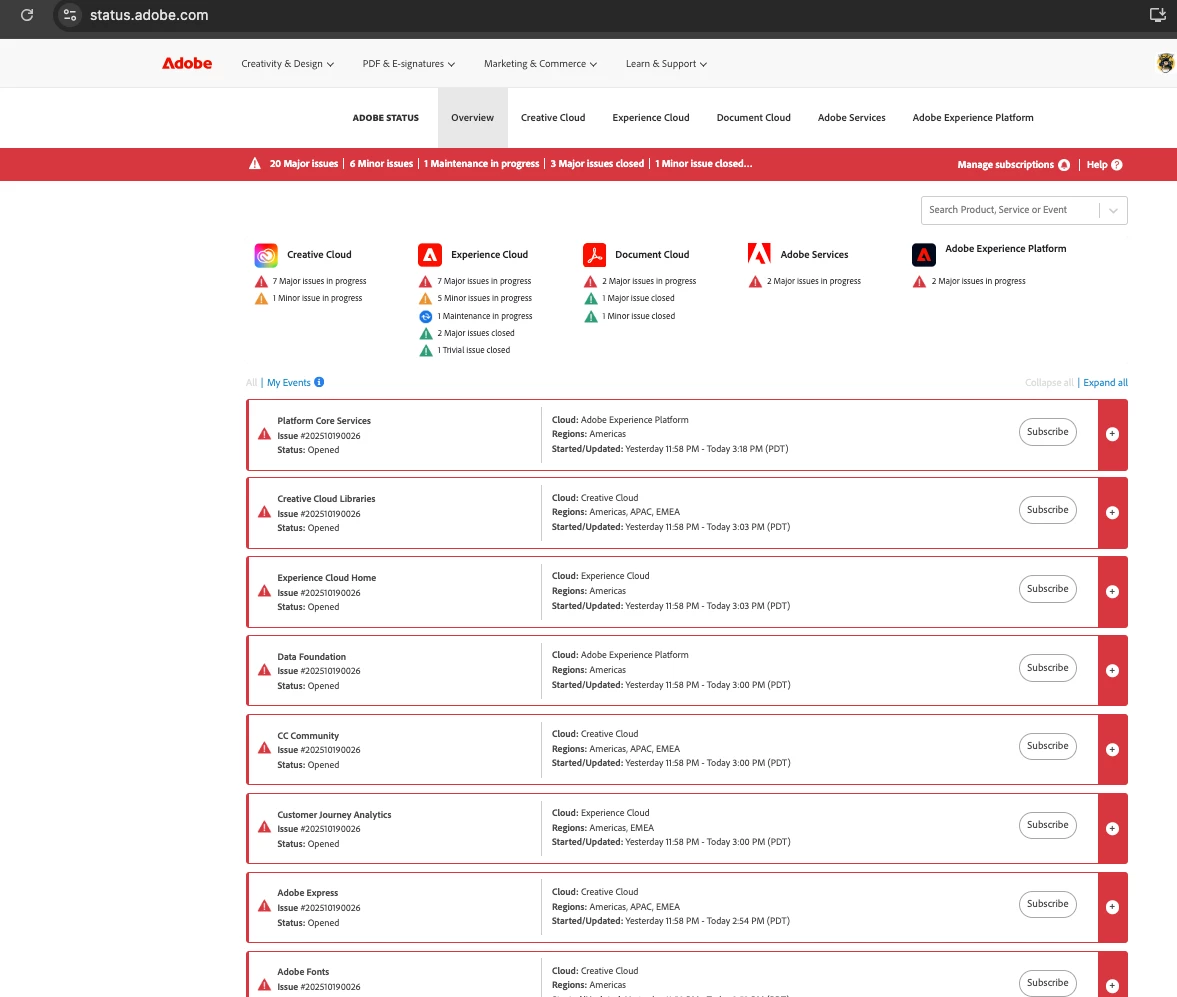
Task: Reload the page with the refresh icon
Action: (27, 15)
